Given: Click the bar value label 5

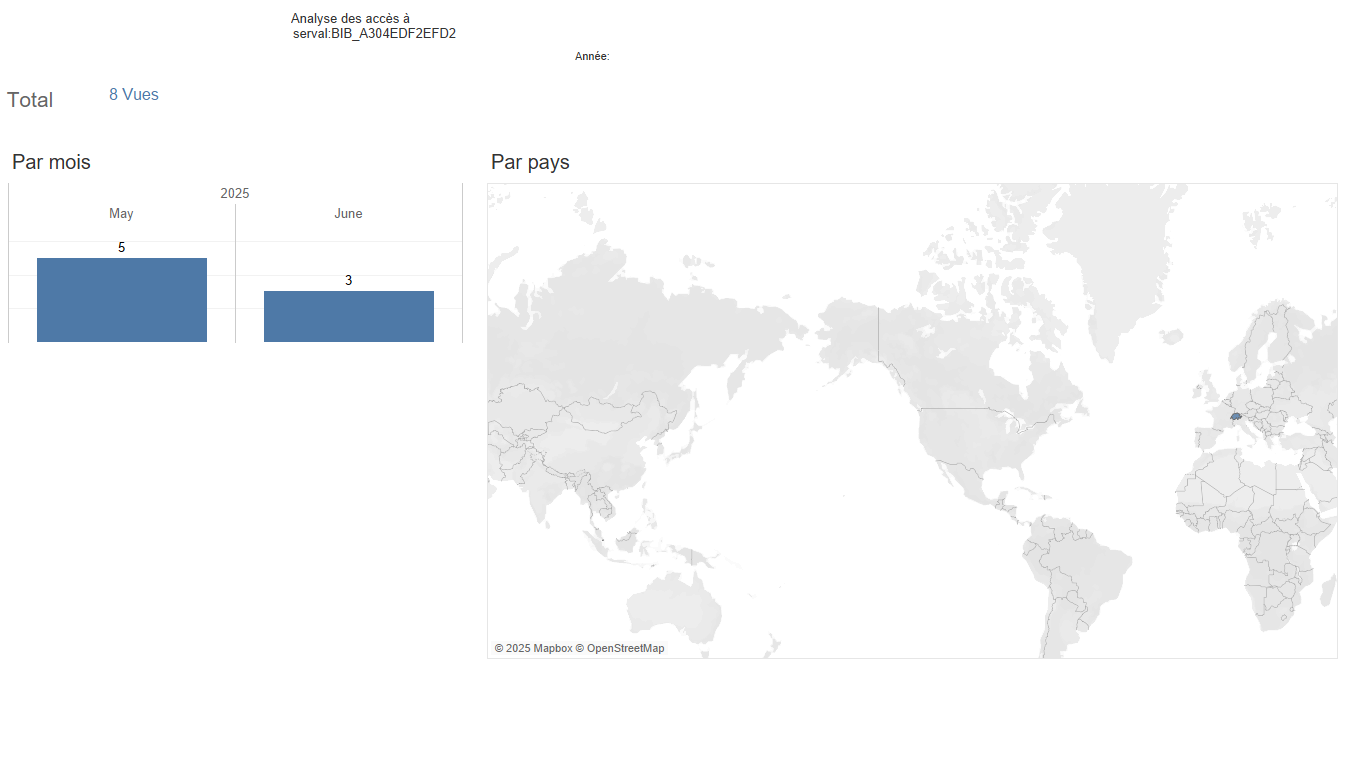Looking at the screenshot, I should click(x=122, y=247).
